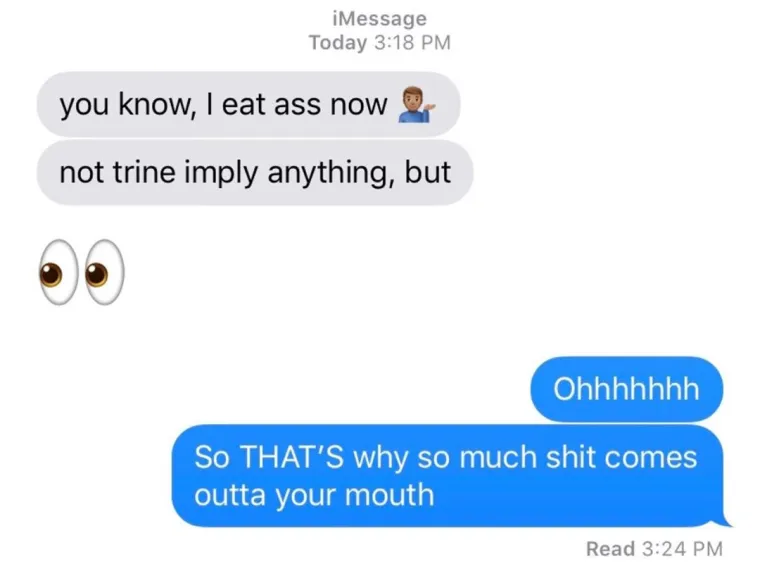Tap the shrugging man emoji
This screenshot has height=576, width=760.
click(417, 104)
